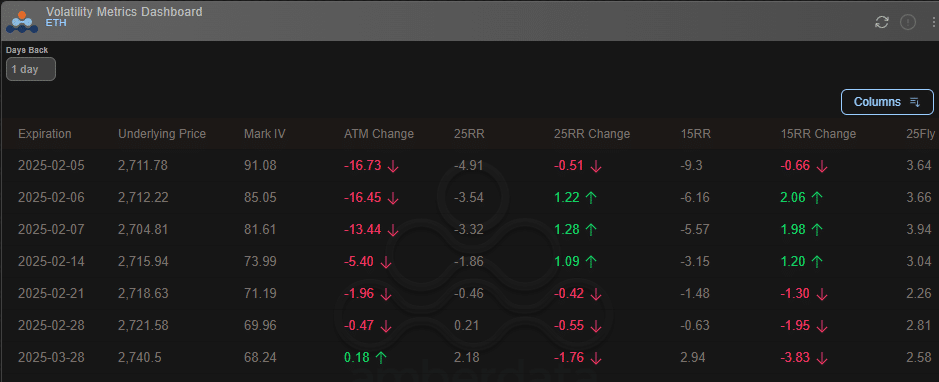Click 15RR Change value -1.95
939x382 pixels.
(x=796, y=326)
